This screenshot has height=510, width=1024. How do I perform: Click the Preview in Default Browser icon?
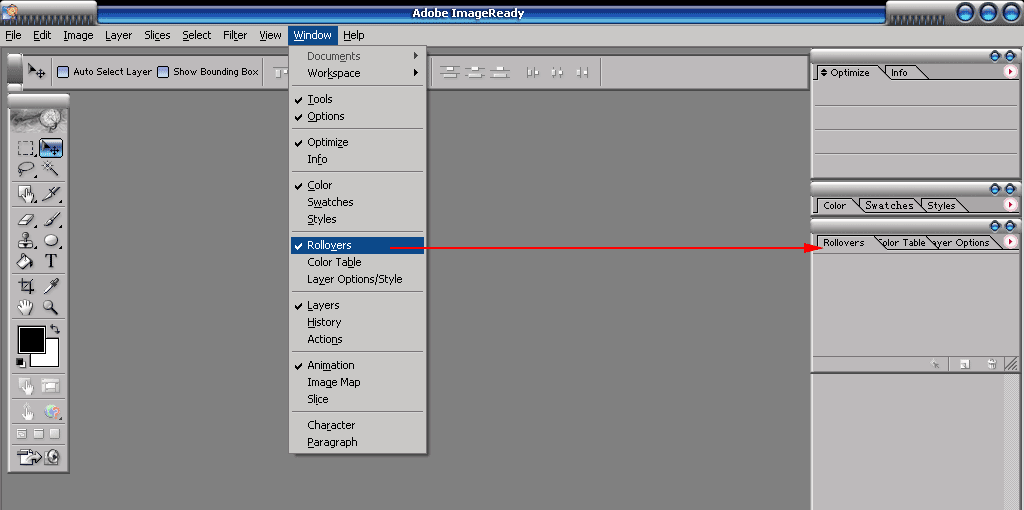52,412
